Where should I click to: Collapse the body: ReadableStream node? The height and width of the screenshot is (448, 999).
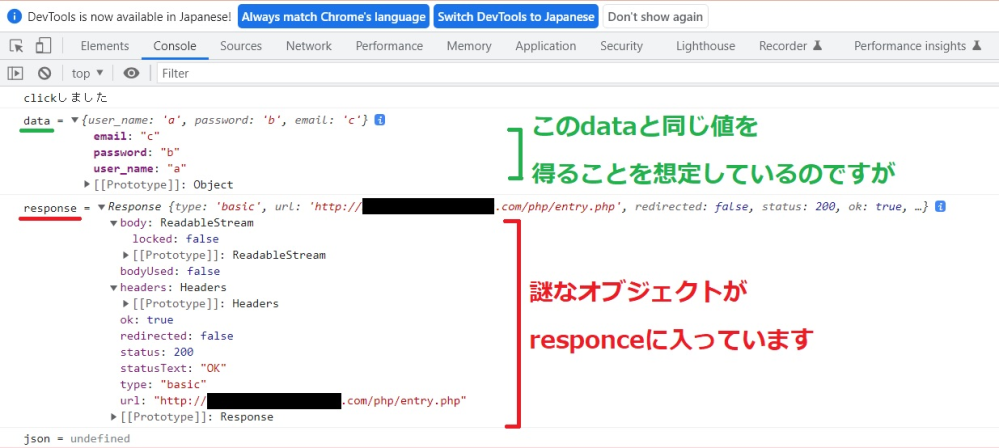114,223
